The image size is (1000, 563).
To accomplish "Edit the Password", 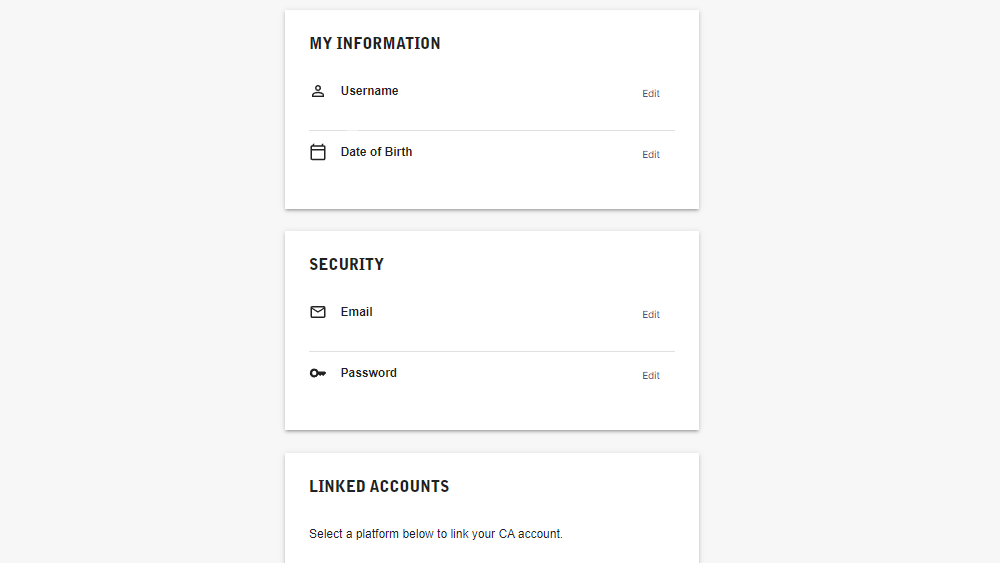I will point(651,376).
